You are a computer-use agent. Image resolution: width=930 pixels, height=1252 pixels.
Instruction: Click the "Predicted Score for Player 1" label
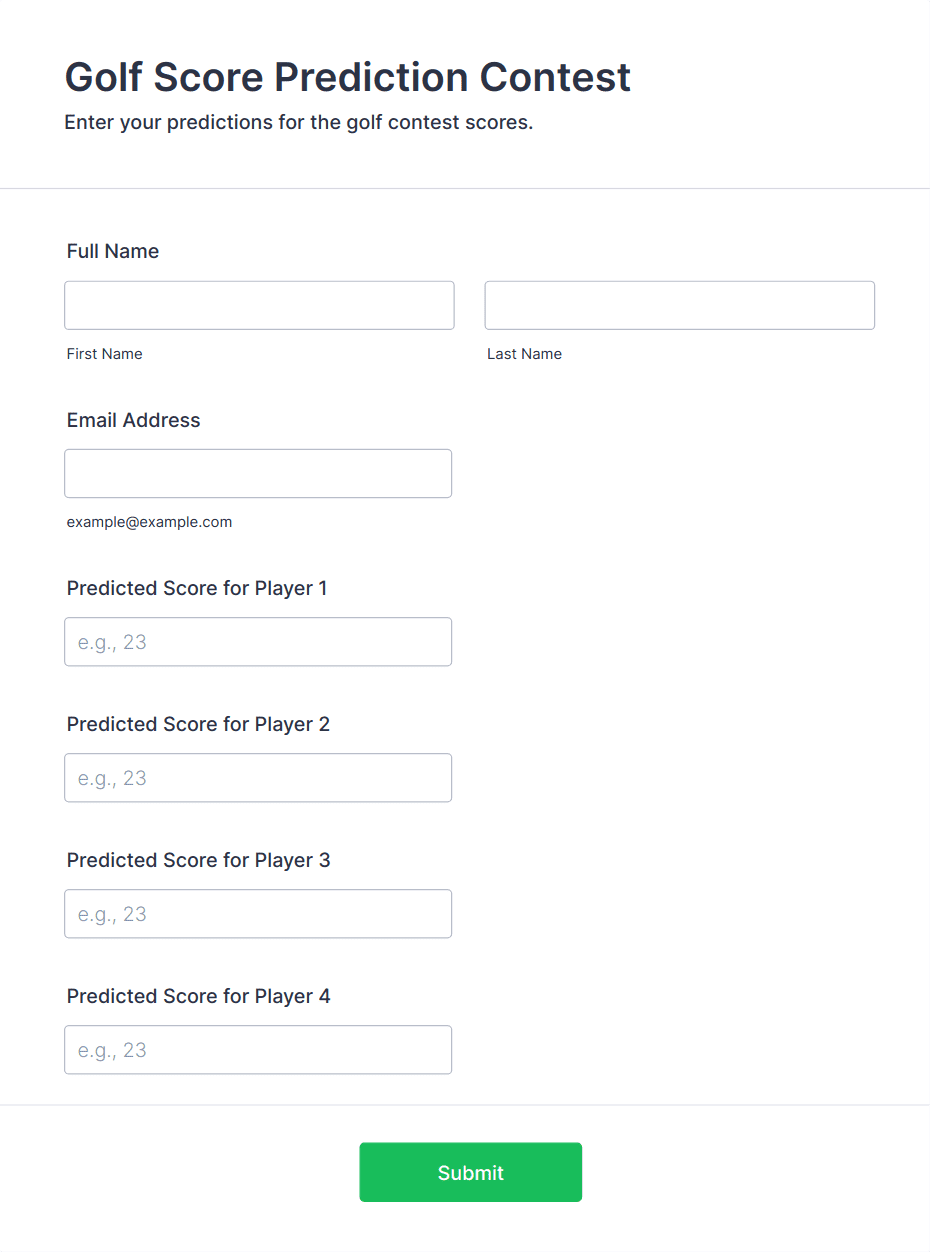[x=197, y=588]
